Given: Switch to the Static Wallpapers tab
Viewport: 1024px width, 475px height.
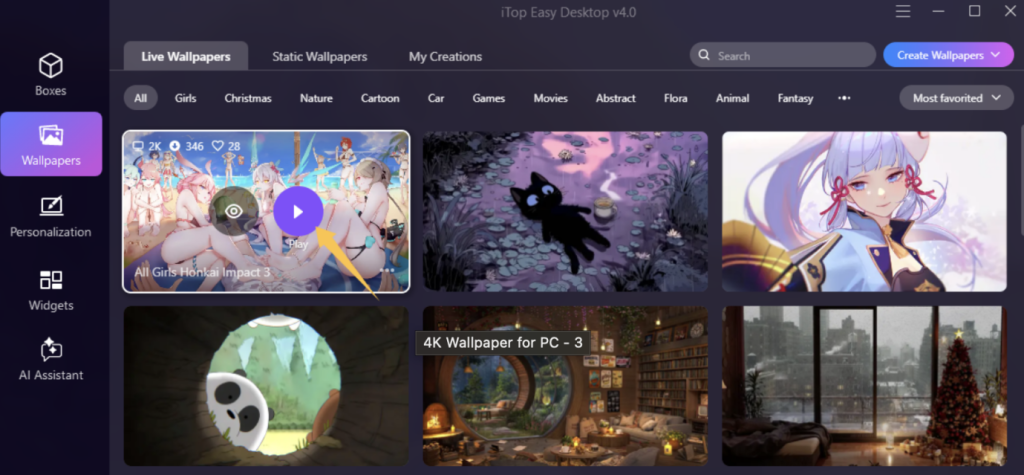Looking at the screenshot, I should 319,56.
